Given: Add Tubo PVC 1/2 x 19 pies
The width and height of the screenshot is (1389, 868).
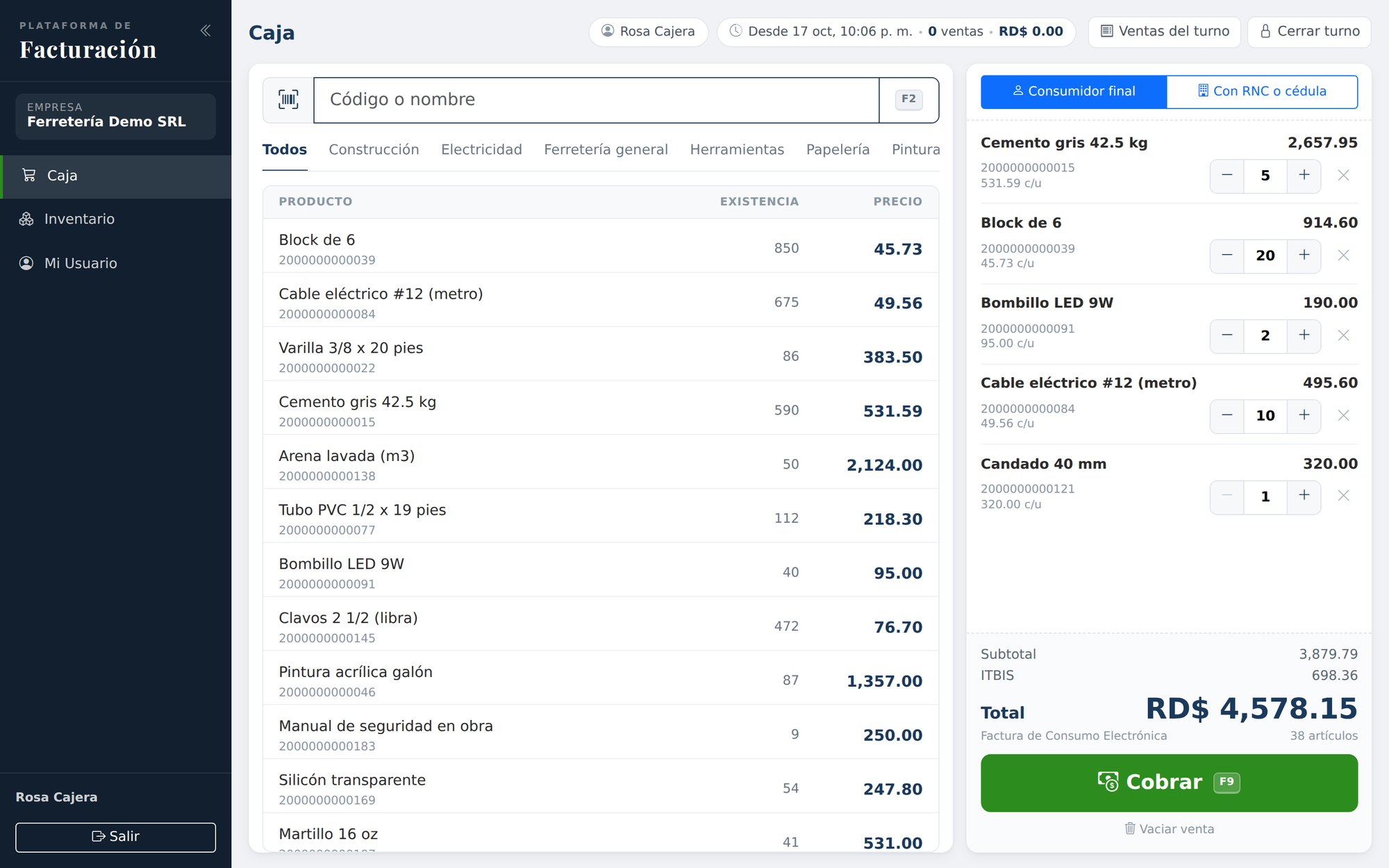Looking at the screenshot, I should pos(601,517).
